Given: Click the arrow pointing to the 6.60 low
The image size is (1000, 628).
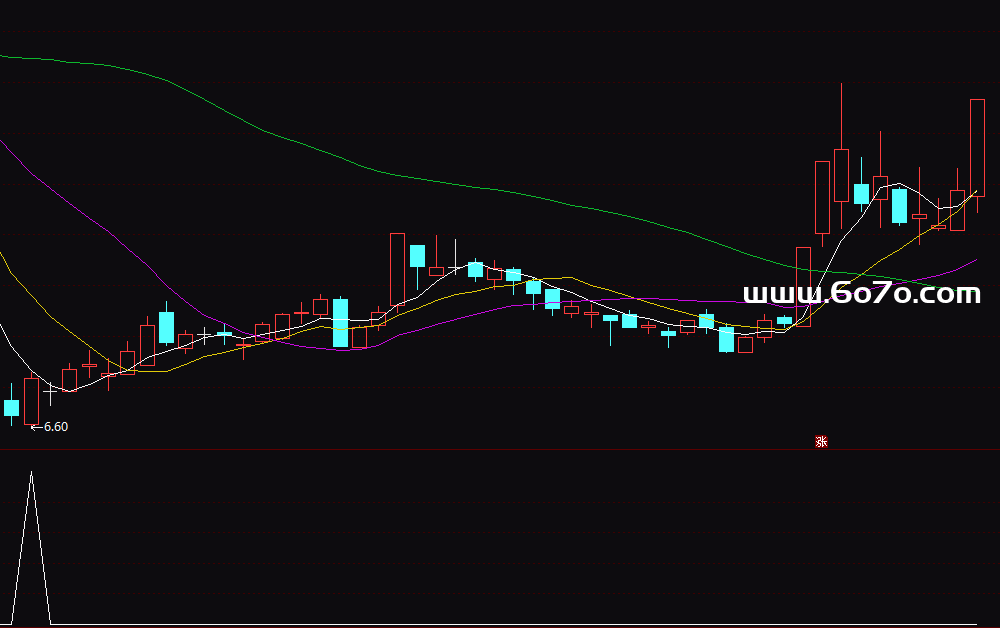Looking at the screenshot, I should click(34, 427).
